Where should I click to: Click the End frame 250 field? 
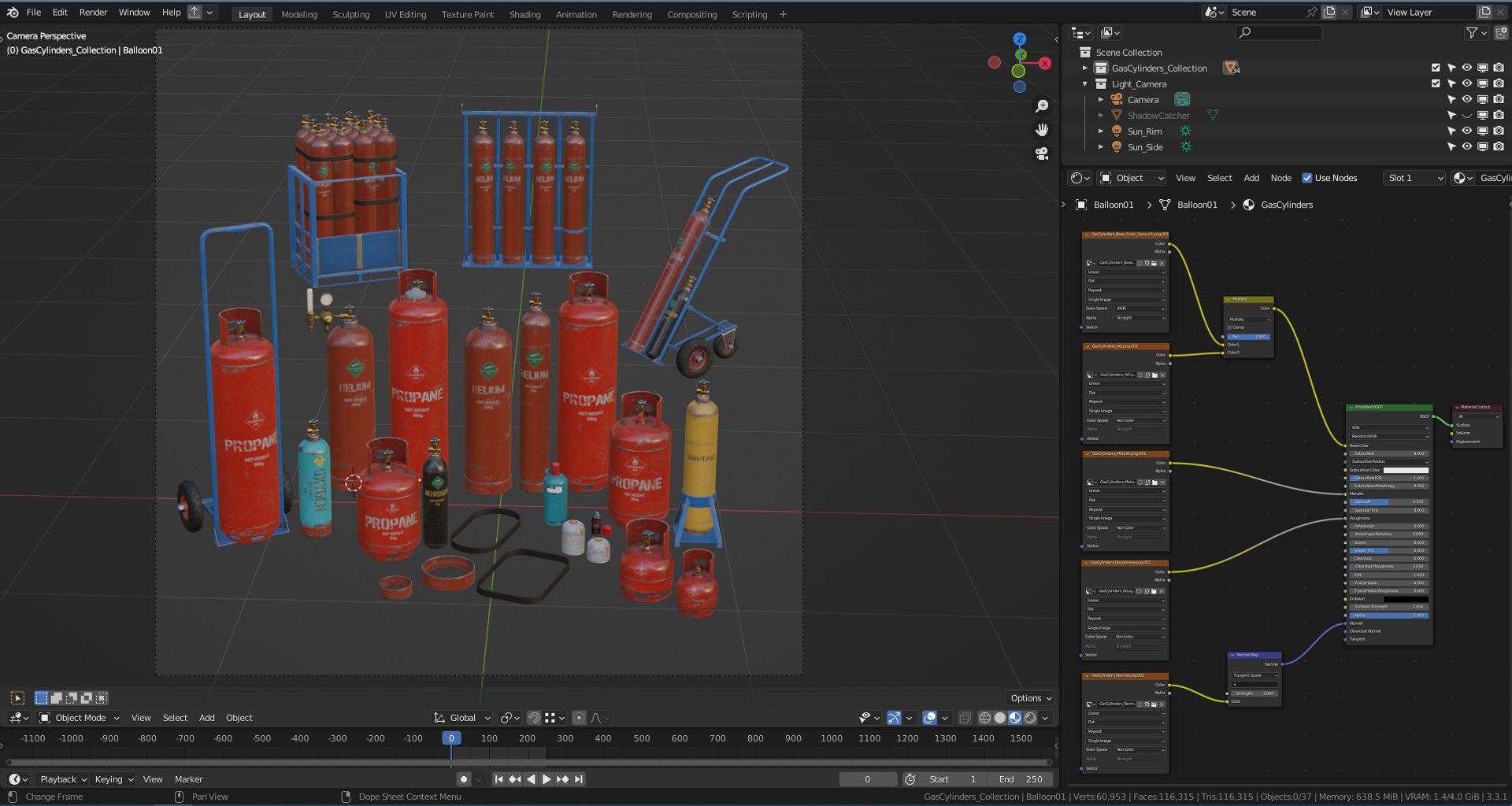(x=1021, y=779)
